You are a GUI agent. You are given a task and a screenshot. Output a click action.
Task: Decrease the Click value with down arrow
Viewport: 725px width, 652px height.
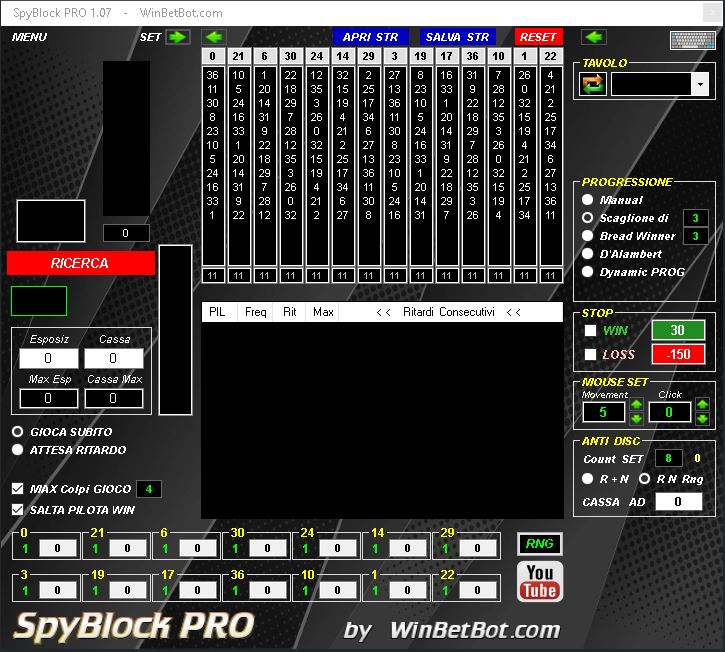click(x=701, y=418)
